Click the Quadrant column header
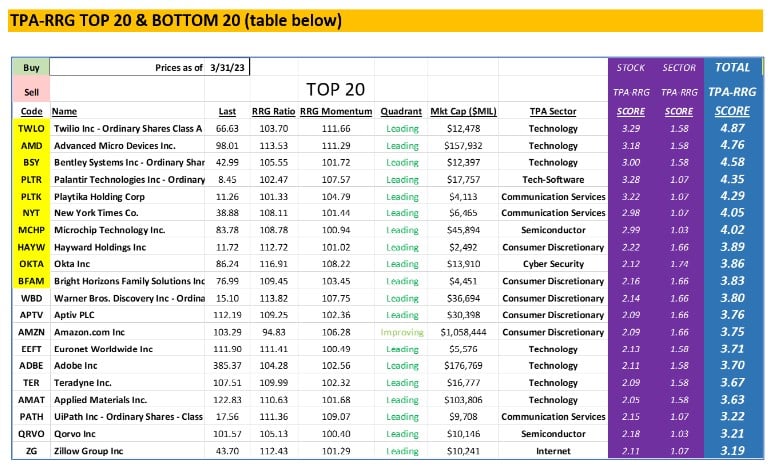The width and height of the screenshot is (772, 474). pyautogui.click(x=401, y=111)
